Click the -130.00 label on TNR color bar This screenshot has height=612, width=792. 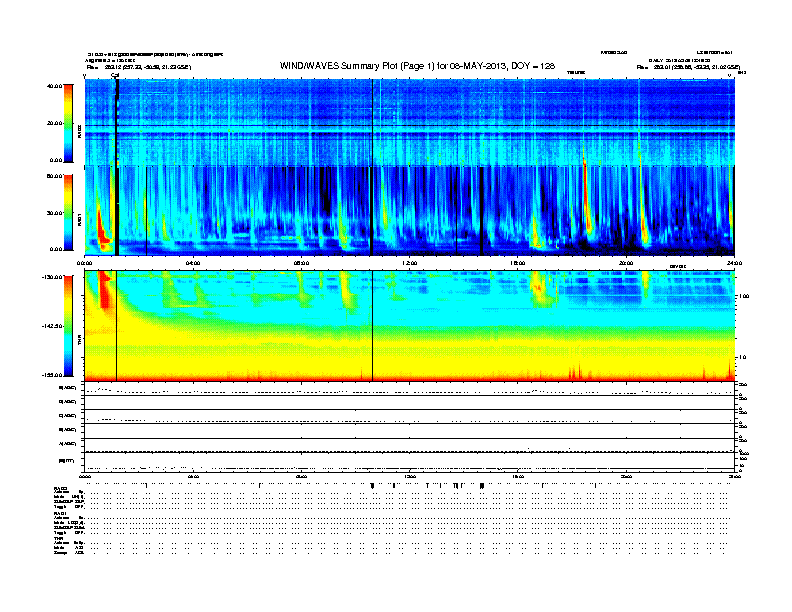[x=52, y=277]
